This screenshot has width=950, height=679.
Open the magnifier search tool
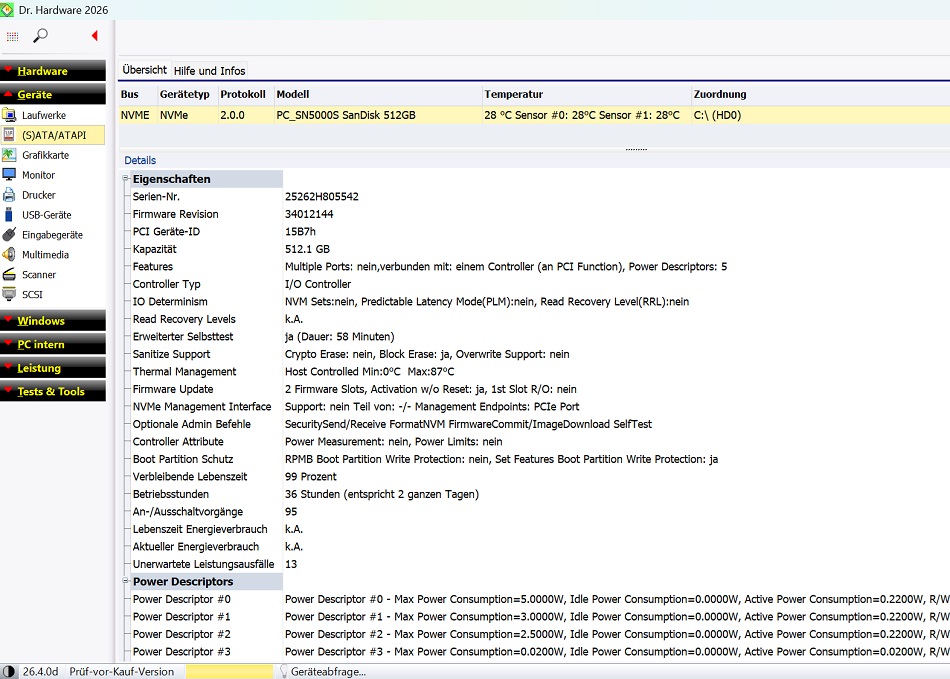(41, 36)
